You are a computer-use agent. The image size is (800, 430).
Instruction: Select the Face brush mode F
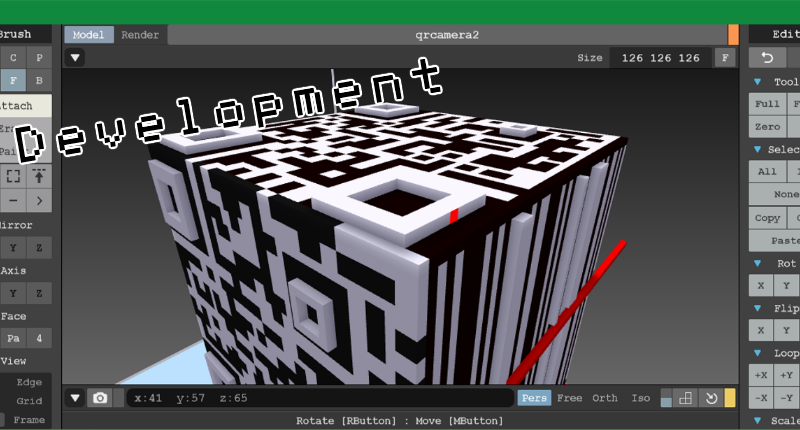point(13,81)
